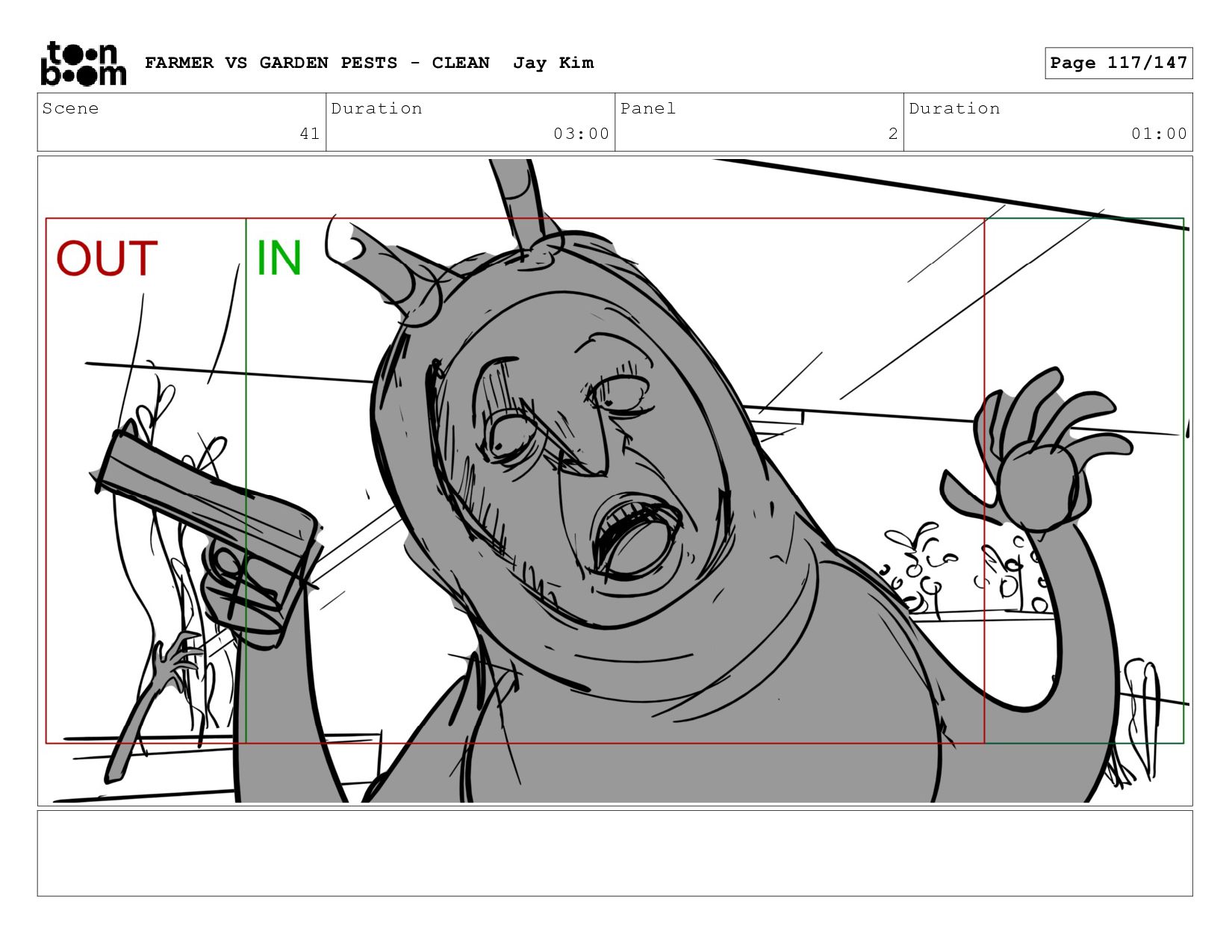Click the panel number '2'
This screenshot has height=952, width=1232.
(x=893, y=134)
